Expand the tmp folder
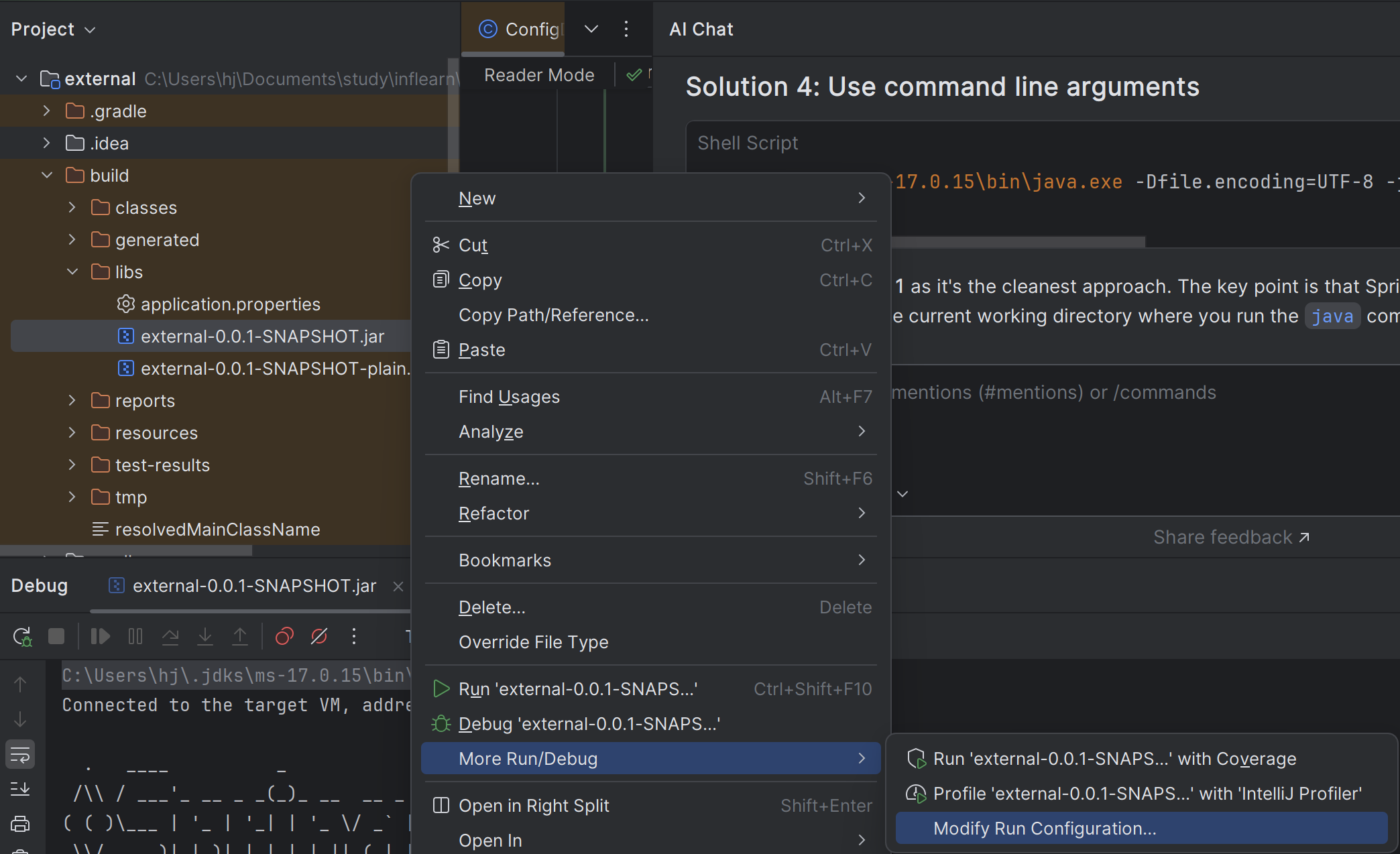This screenshot has width=1400, height=854. pyautogui.click(x=72, y=497)
